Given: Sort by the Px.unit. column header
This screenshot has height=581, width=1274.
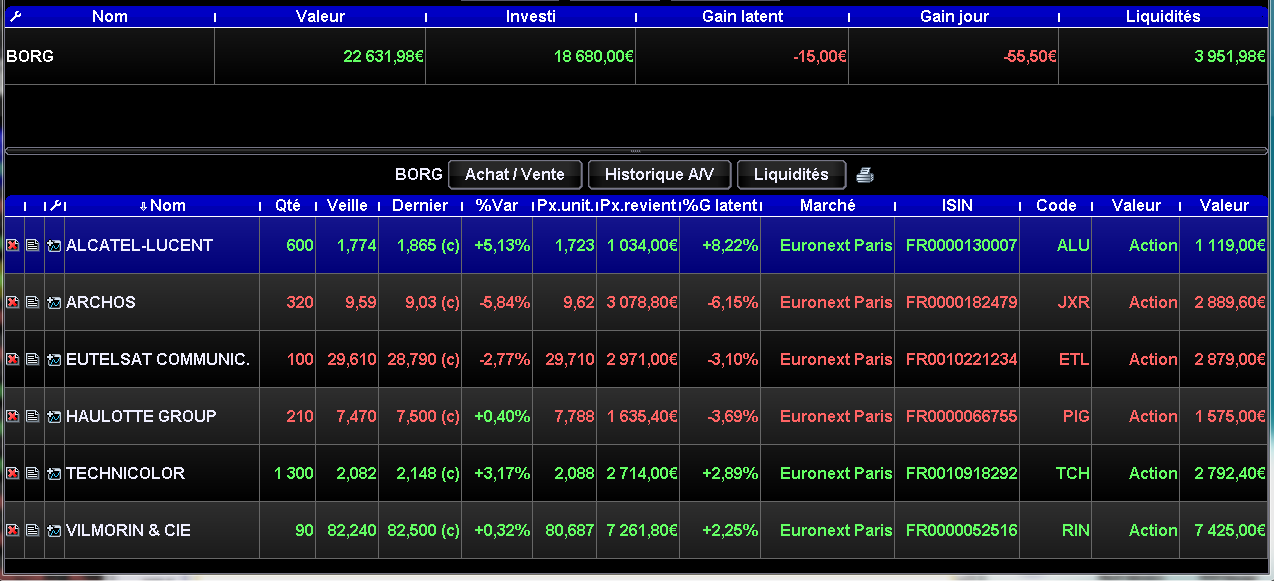Looking at the screenshot, I should click(x=565, y=205).
